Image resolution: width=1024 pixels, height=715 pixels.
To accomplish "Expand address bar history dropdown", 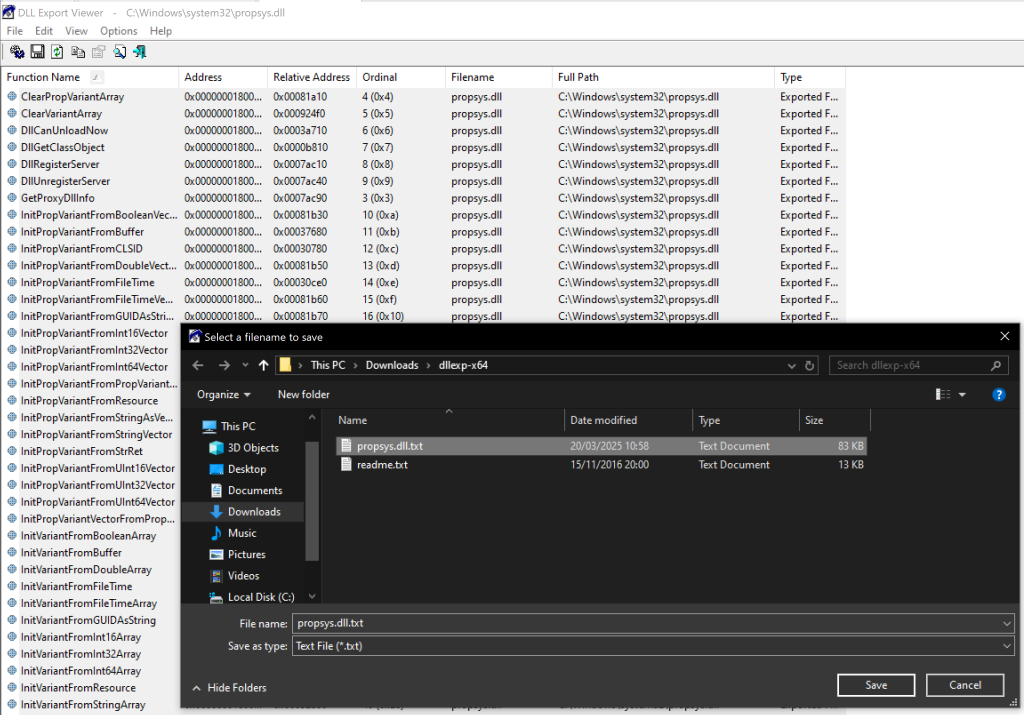I will 792,366.
